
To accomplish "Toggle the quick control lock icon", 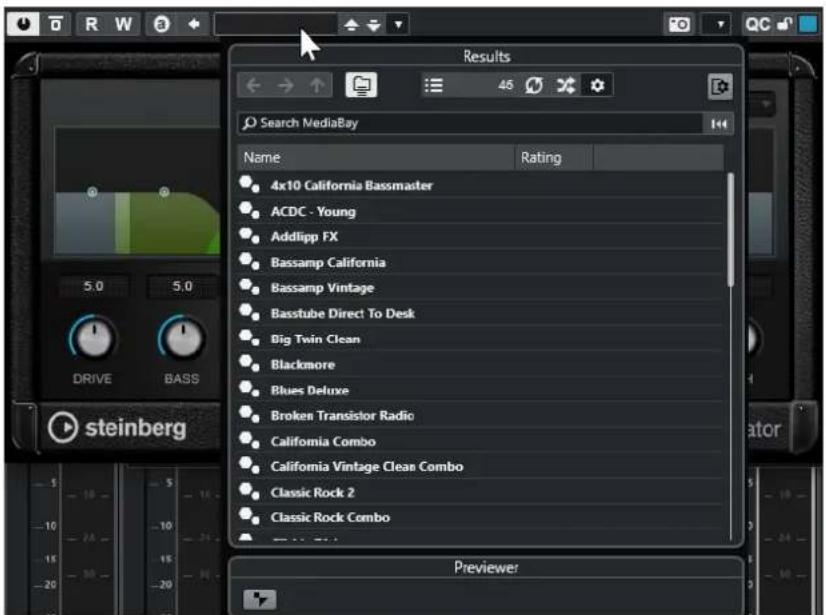I will (x=785, y=24).
